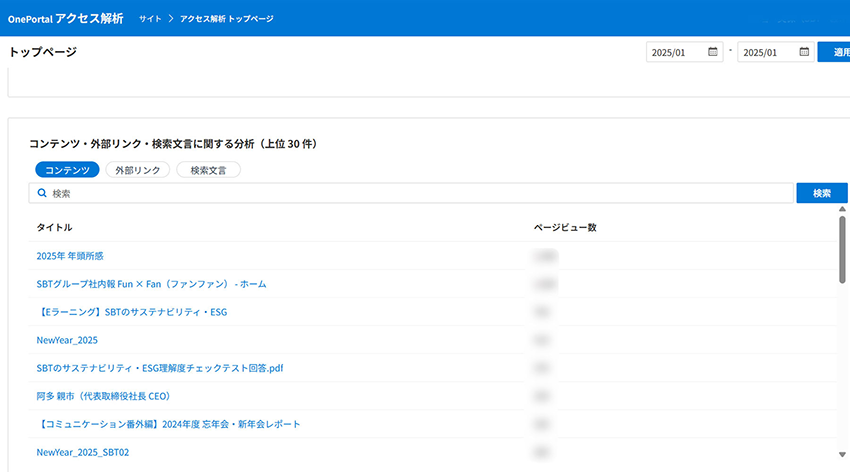Open the start date calendar icon
This screenshot has height=472, width=850.
(712, 52)
